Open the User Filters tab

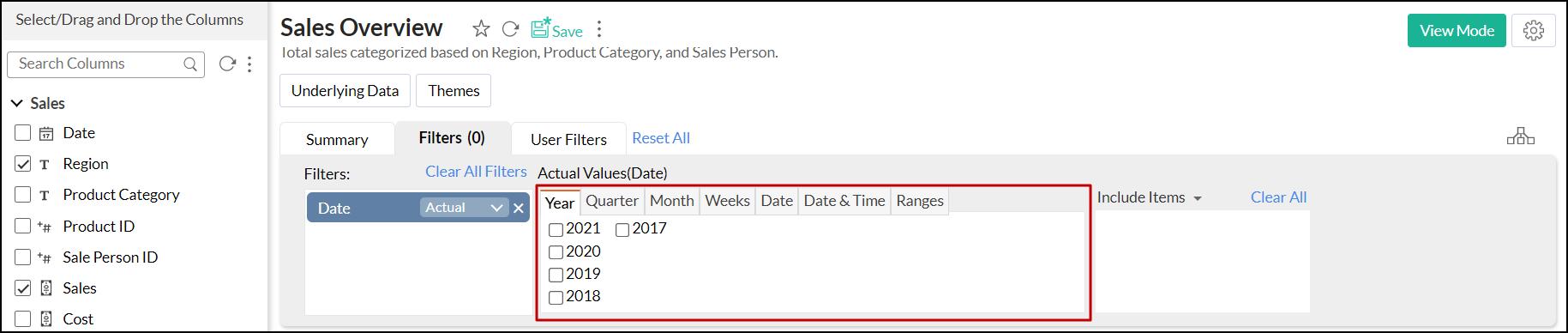[568, 139]
